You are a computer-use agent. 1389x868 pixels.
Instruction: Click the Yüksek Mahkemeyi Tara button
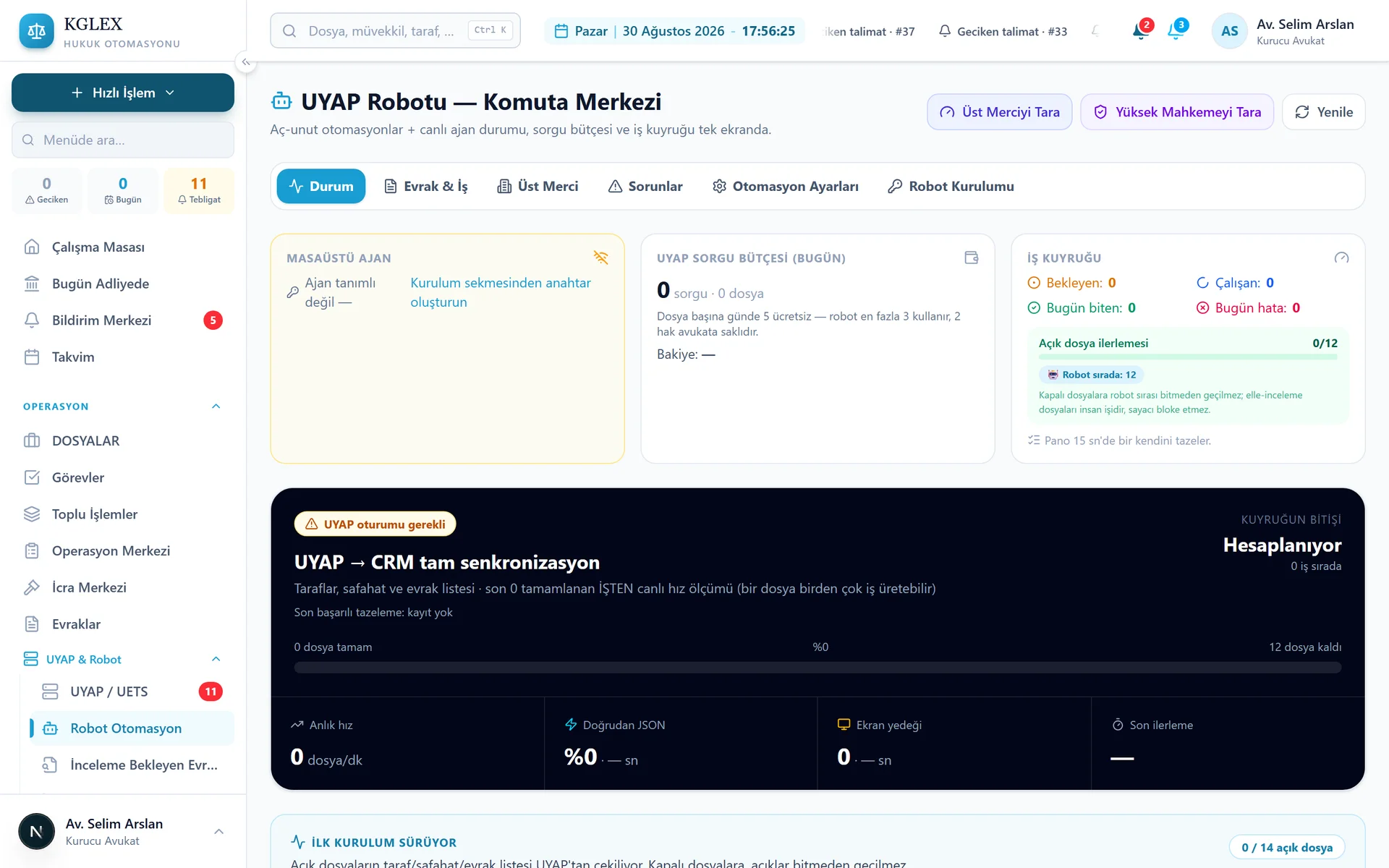(x=1177, y=112)
